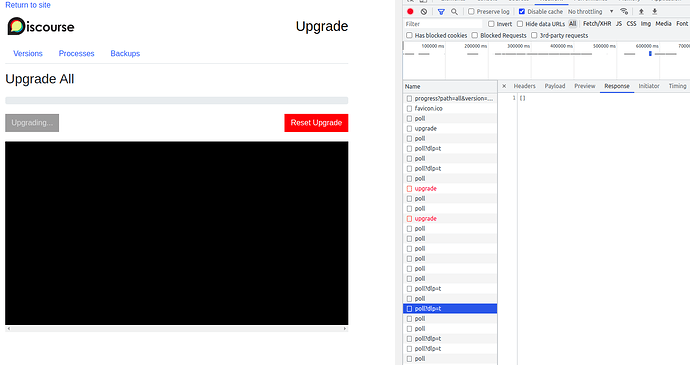Enable the Hide data URLs checkbox

[x=520, y=24]
